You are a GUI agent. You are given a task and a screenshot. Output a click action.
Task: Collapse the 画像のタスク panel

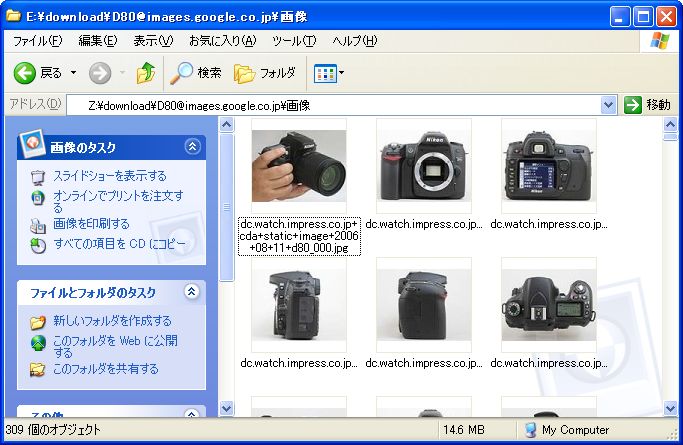coord(192,147)
